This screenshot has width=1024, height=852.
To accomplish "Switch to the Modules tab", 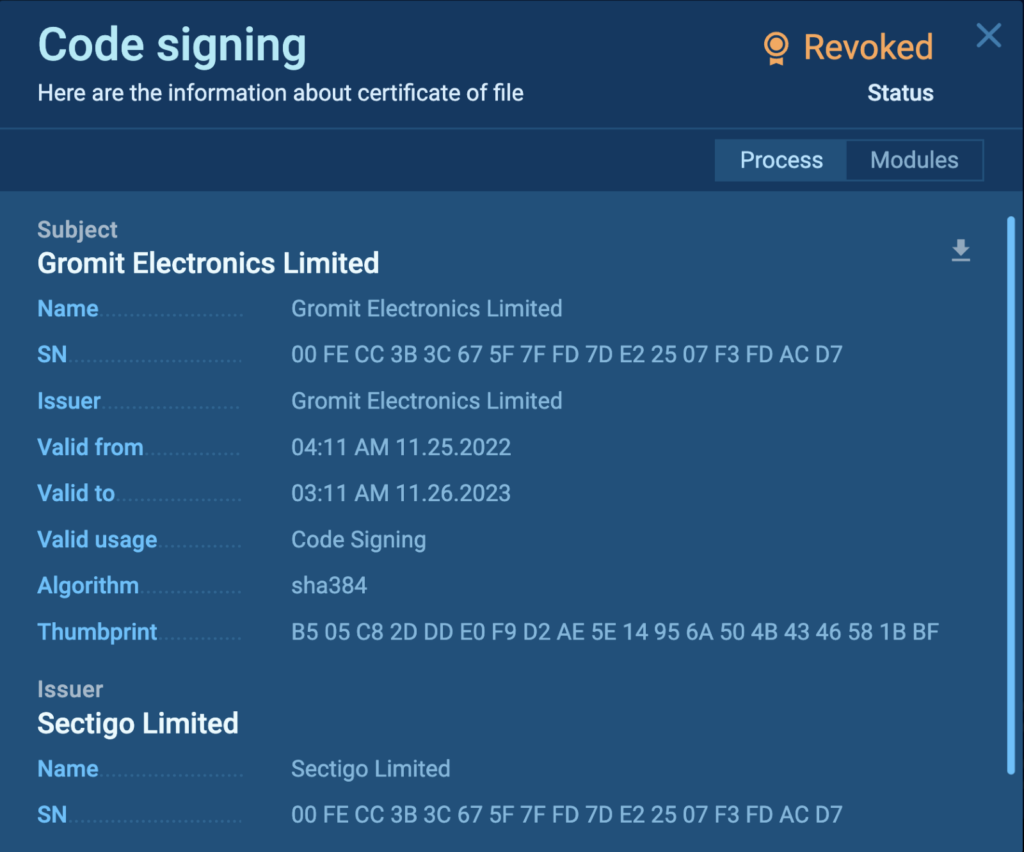I will (x=914, y=160).
